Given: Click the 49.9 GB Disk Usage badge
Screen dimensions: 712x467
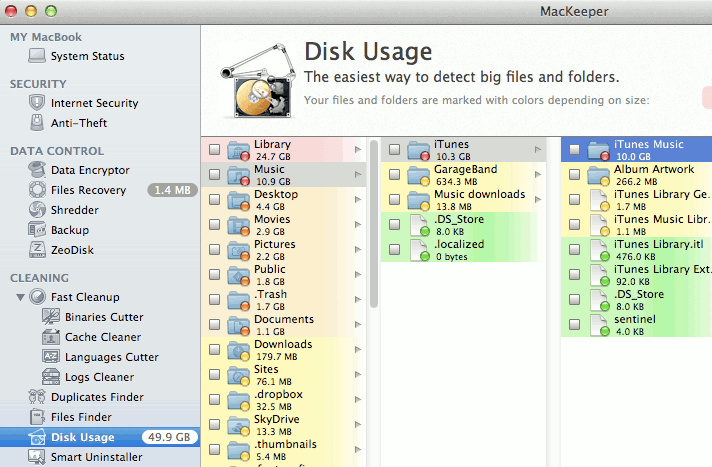Looking at the screenshot, I should click(x=170, y=437).
